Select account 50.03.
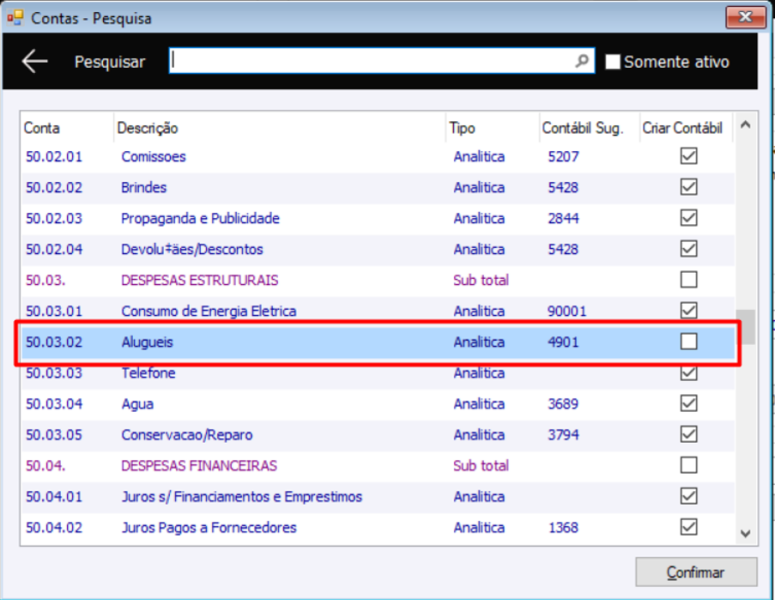Screen dimensions: 775x600 tap(45, 280)
